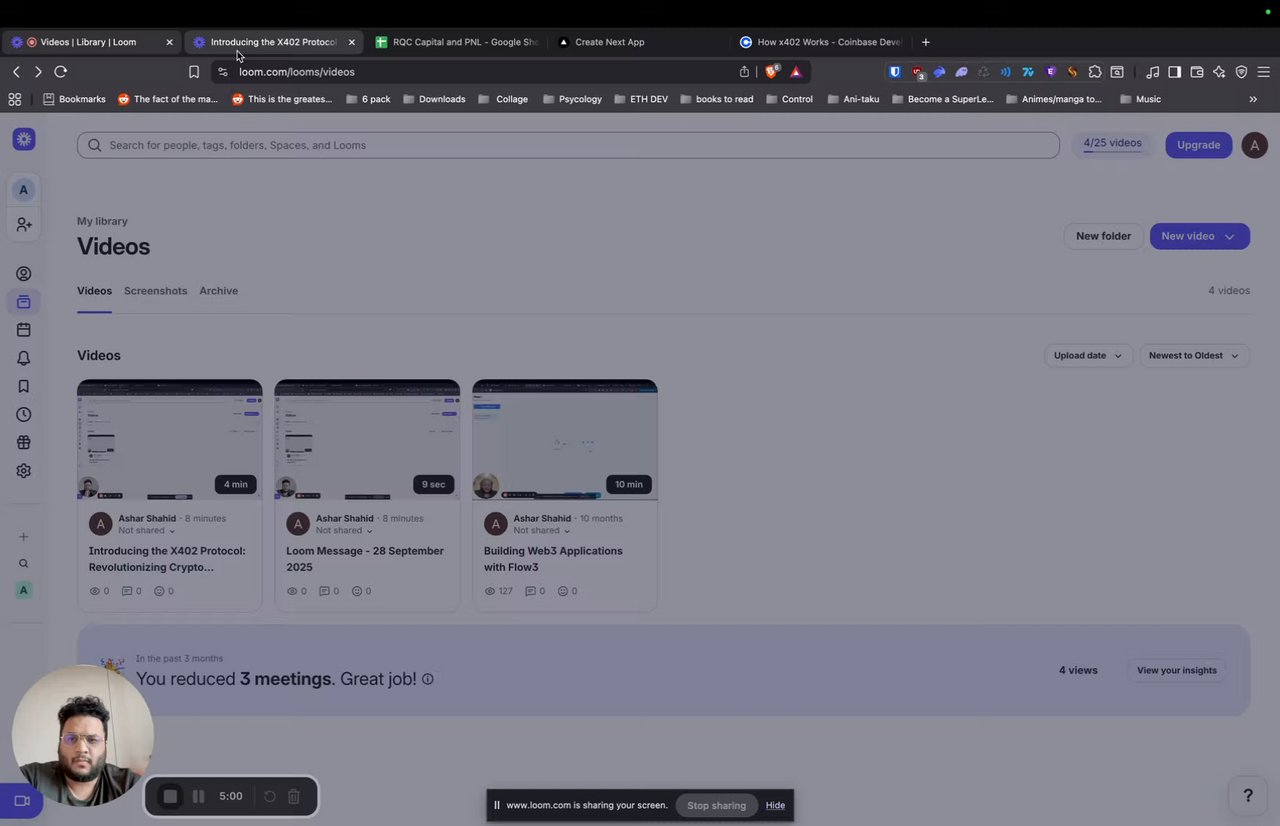This screenshot has width=1280, height=826.
Task: Open the Downloads bookmarks folder
Action: (x=433, y=99)
